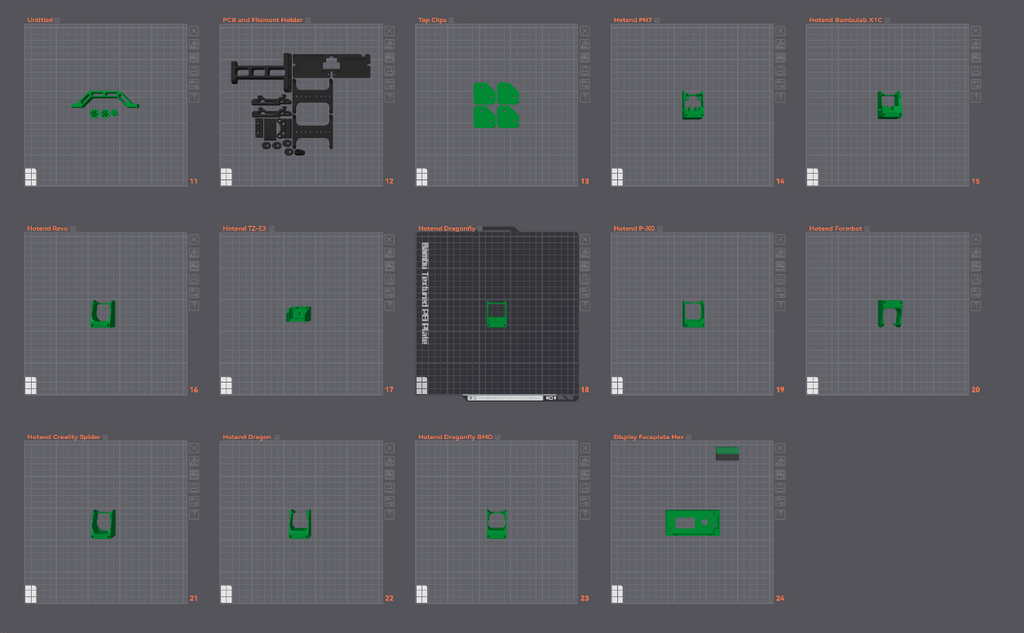Auto orient objects on the Untitled plate 11

pos(194,44)
